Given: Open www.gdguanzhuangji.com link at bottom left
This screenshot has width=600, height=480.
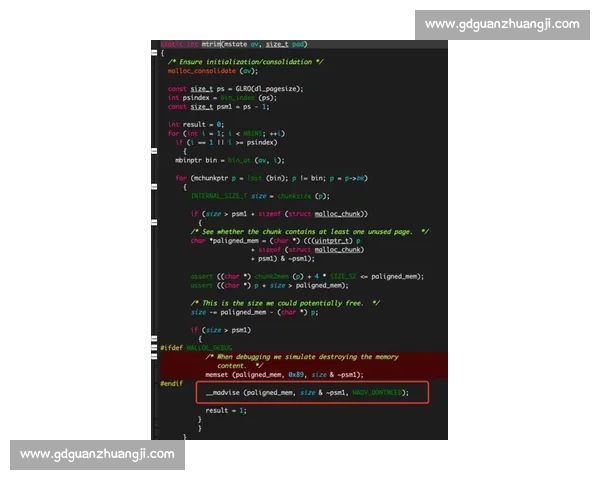Looking at the screenshot, I should pyautogui.click(x=97, y=454).
